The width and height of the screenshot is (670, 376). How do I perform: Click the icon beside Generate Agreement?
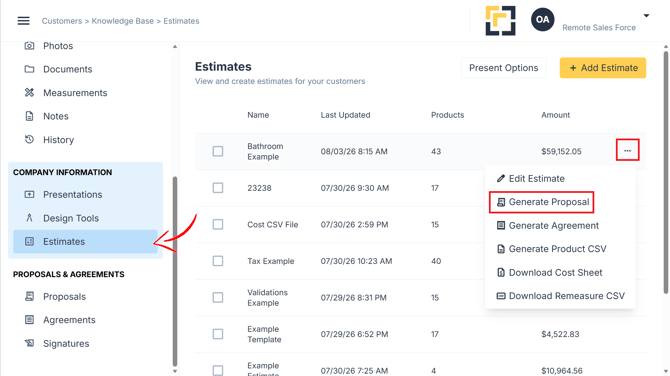(501, 226)
